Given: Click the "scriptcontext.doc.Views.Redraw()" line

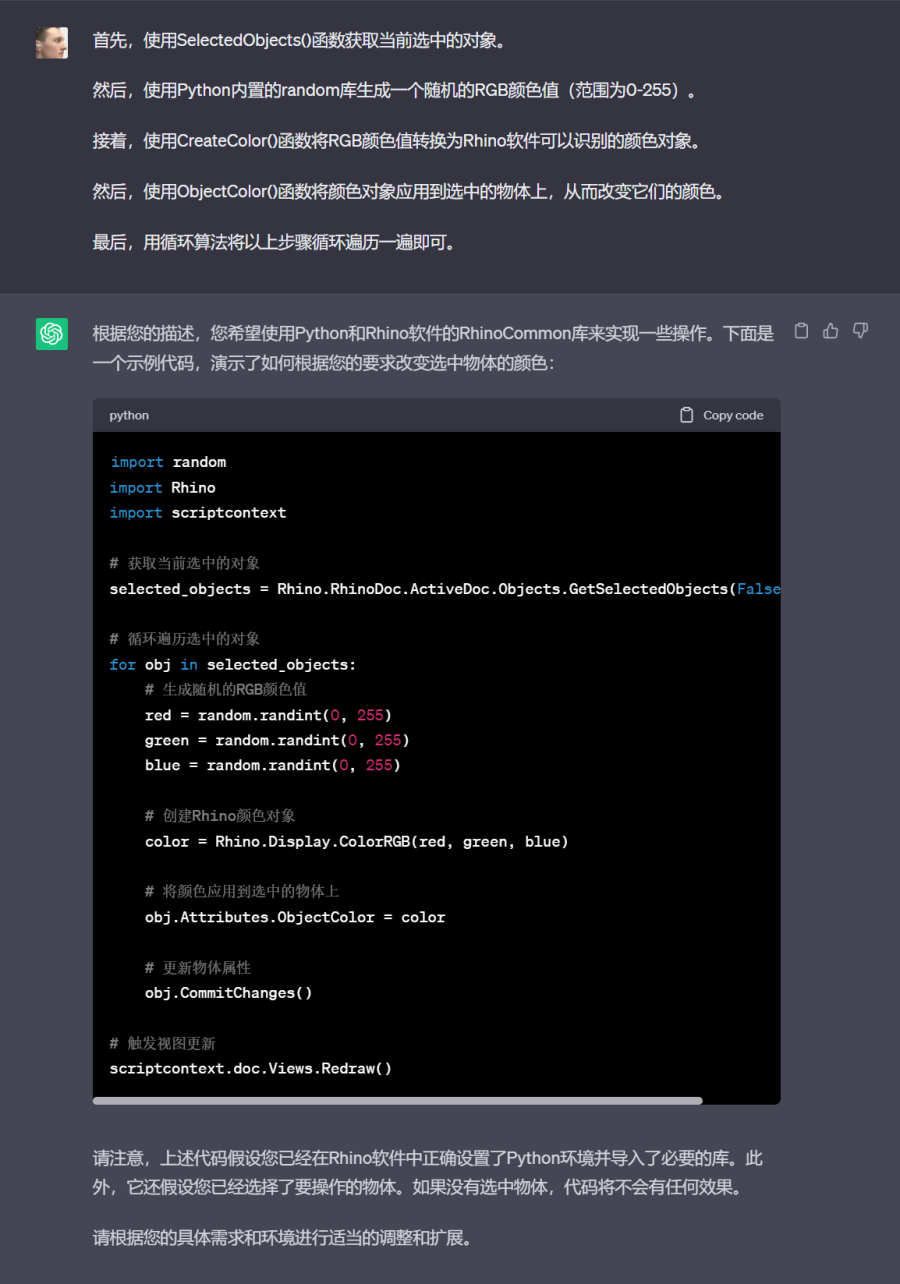Looking at the screenshot, I should [x=251, y=1068].
